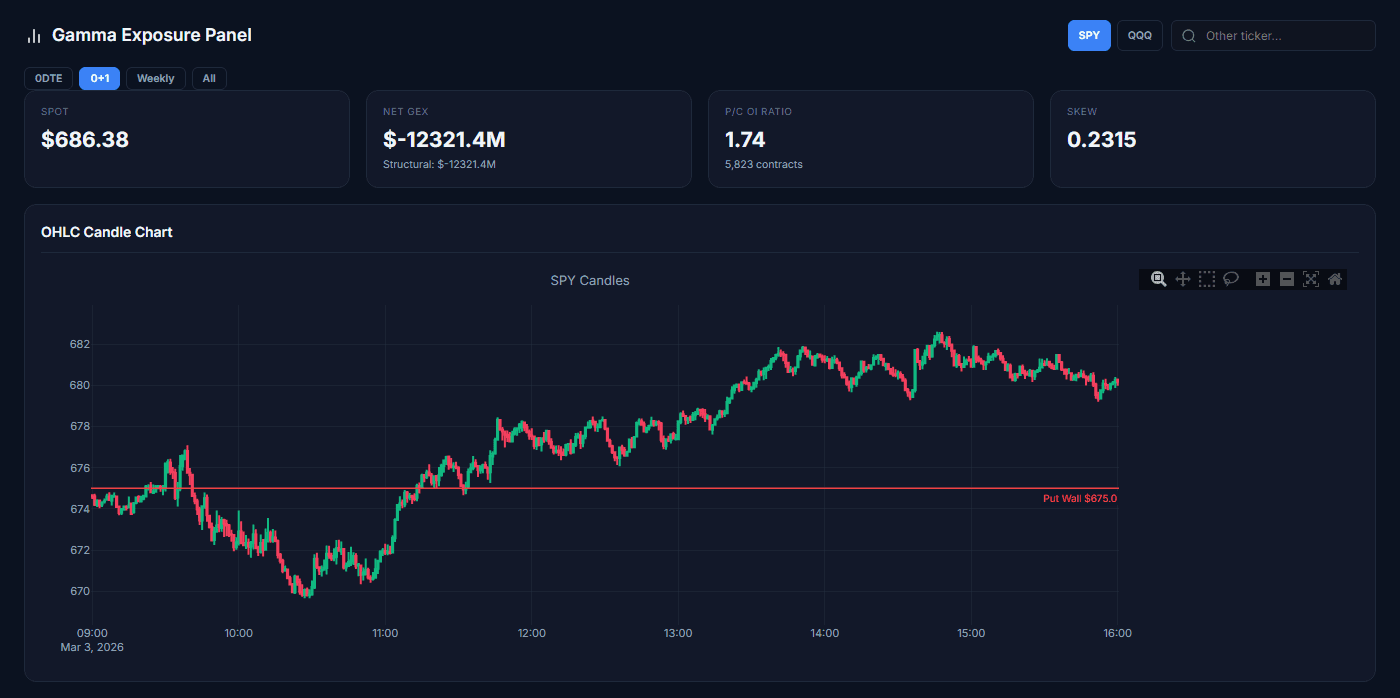Click the Put Wall $675.0 label

(1080, 497)
